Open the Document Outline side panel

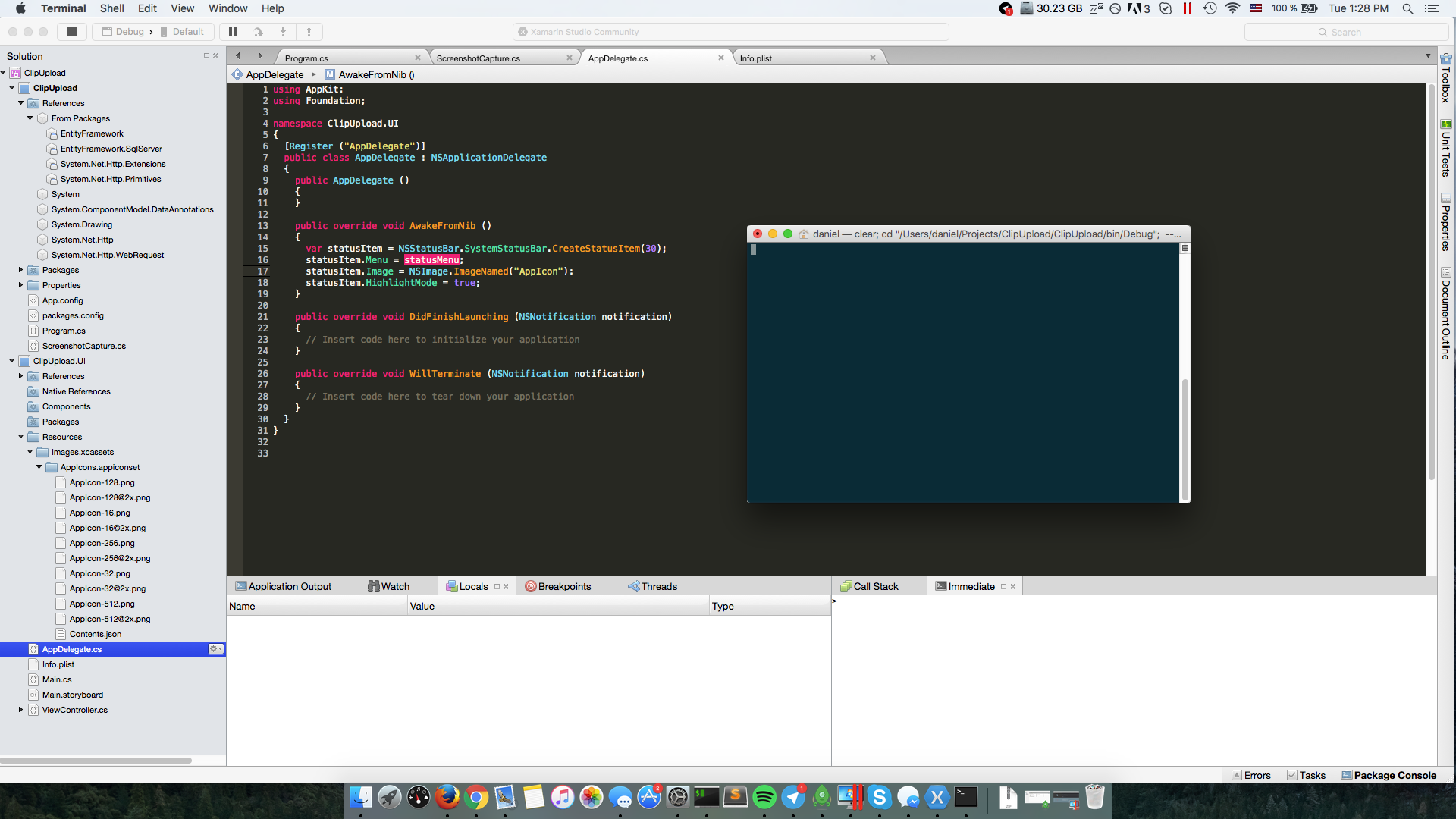point(1446,313)
